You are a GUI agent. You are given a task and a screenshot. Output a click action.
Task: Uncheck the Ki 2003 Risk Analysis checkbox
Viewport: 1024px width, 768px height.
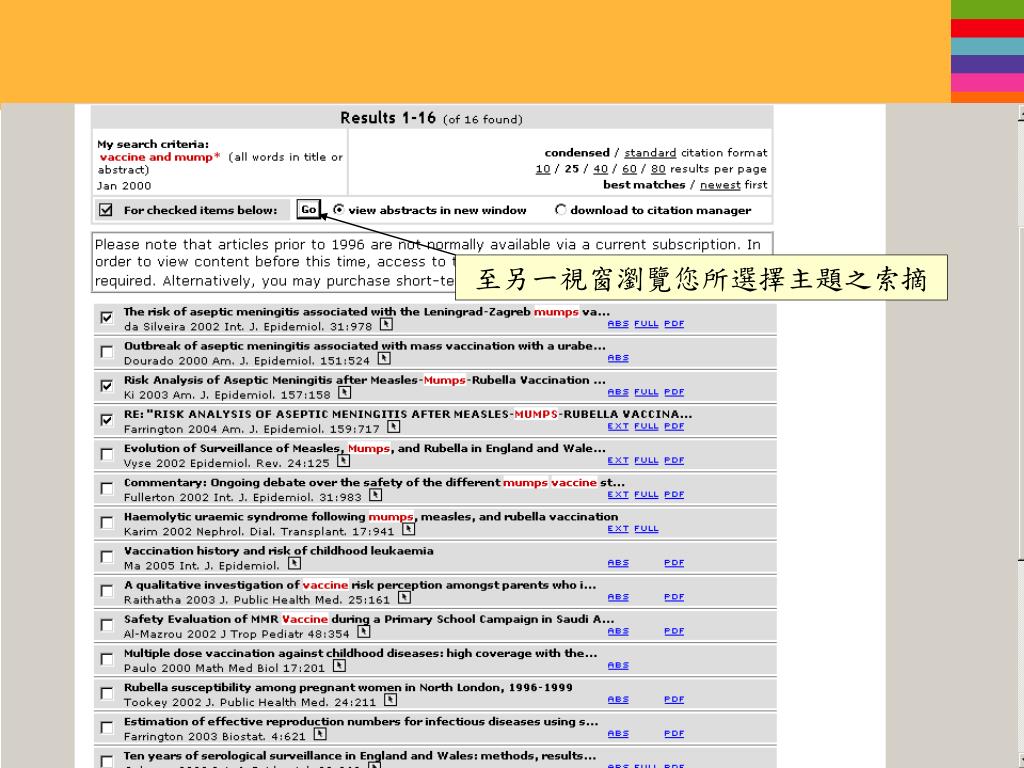(106, 386)
